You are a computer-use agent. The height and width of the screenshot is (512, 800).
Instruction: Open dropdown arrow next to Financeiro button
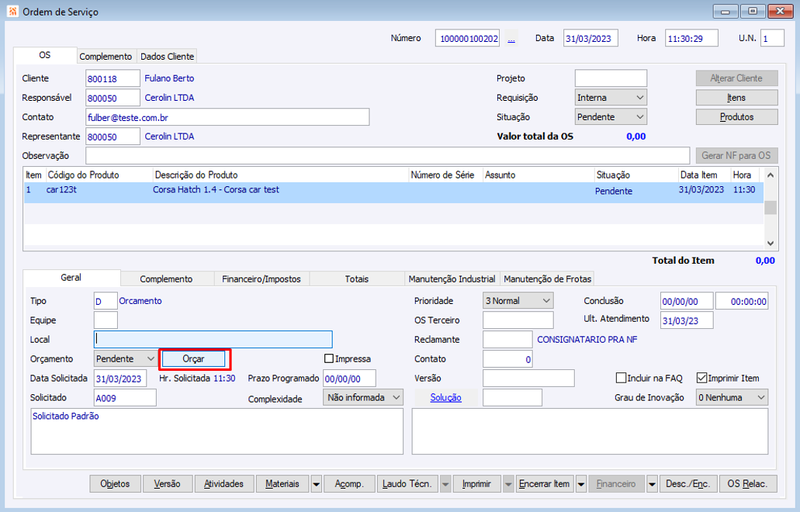(652, 484)
